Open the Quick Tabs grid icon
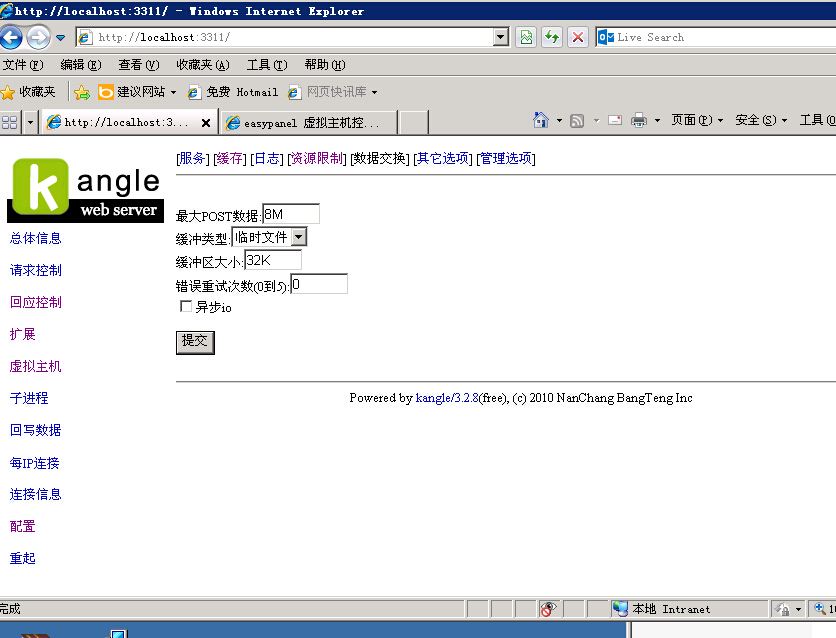The width and height of the screenshot is (836, 638). 10,123
